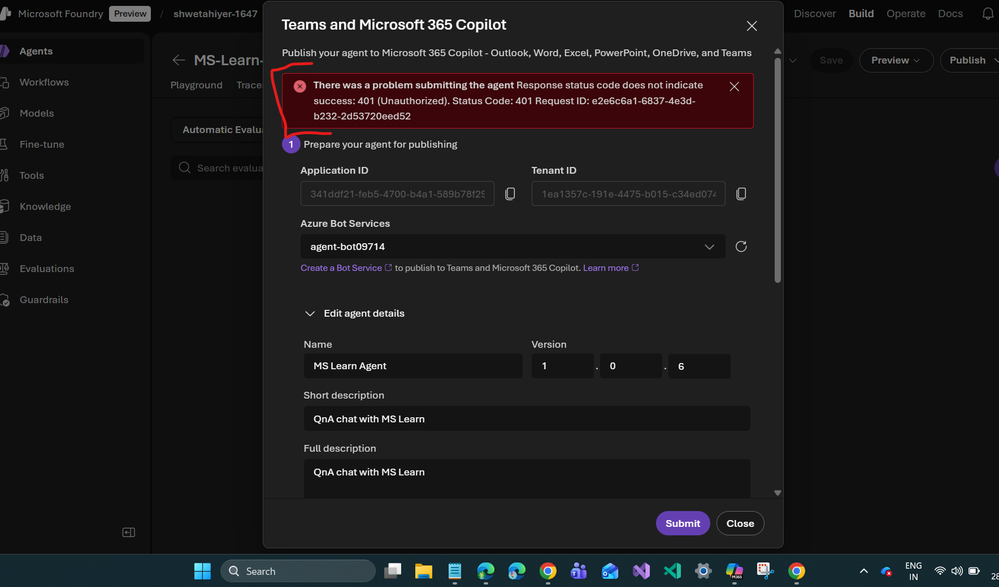Open Notepad from the taskbar
This screenshot has height=587, width=999.
pyautogui.click(x=454, y=571)
